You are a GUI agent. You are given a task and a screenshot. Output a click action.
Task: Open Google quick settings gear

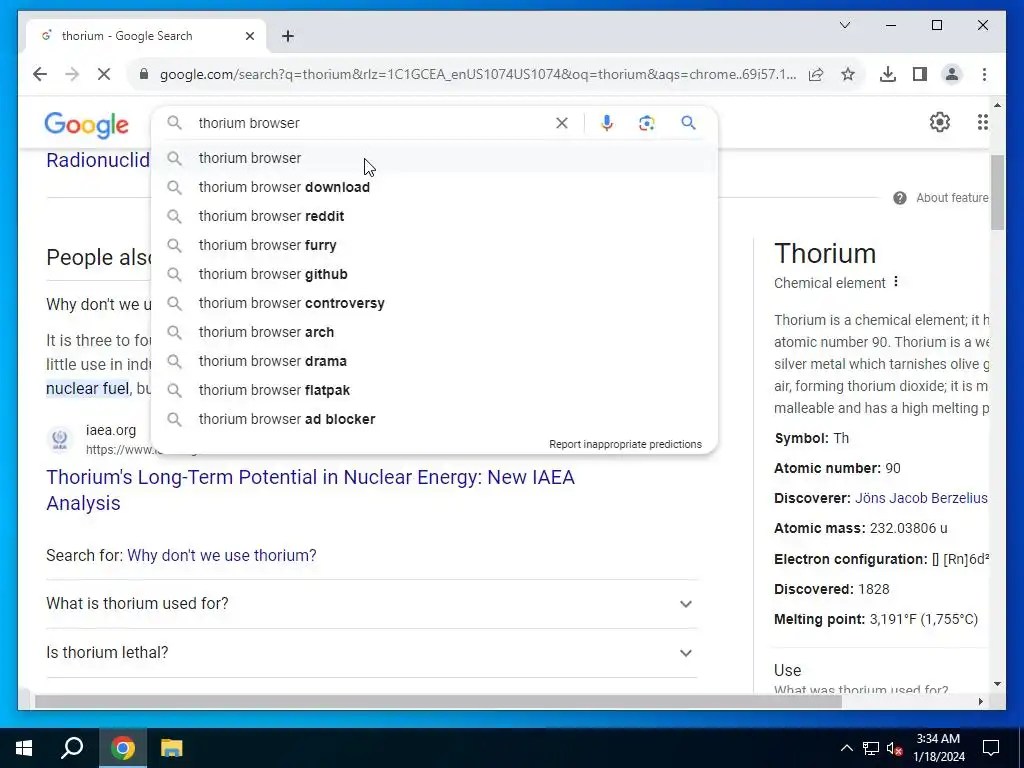pyautogui.click(x=940, y=122)
